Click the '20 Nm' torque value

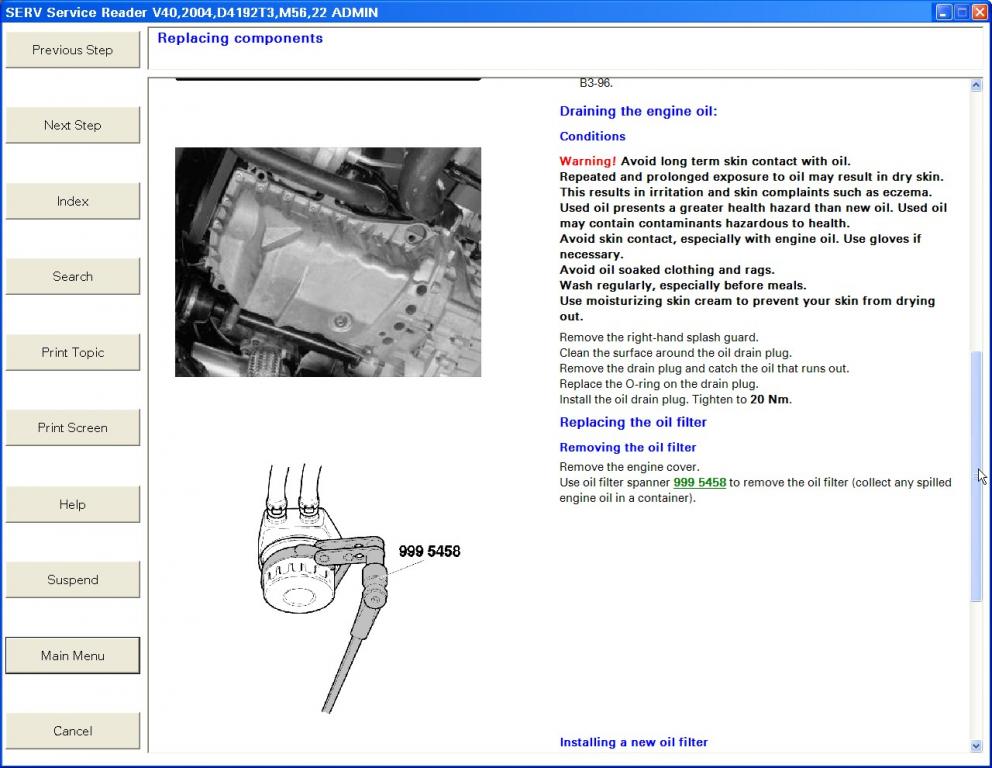click(769, 399)
